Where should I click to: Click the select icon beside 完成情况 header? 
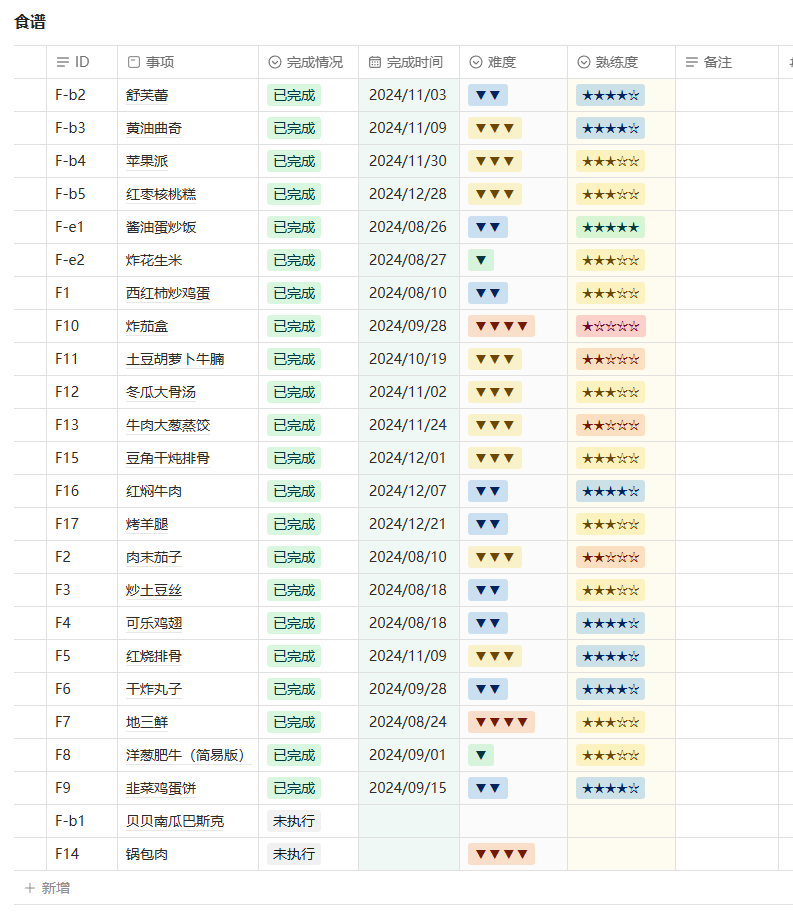pyautogui.click(x=275, y=62)
